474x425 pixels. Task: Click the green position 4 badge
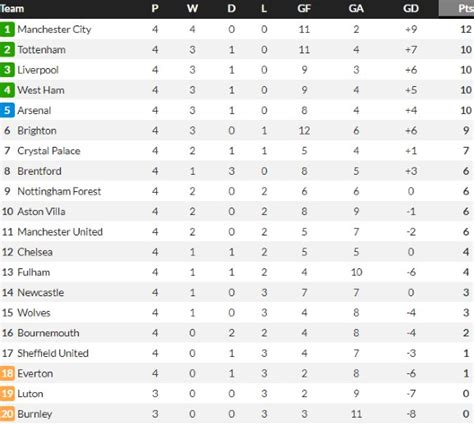tap(7, 90)
